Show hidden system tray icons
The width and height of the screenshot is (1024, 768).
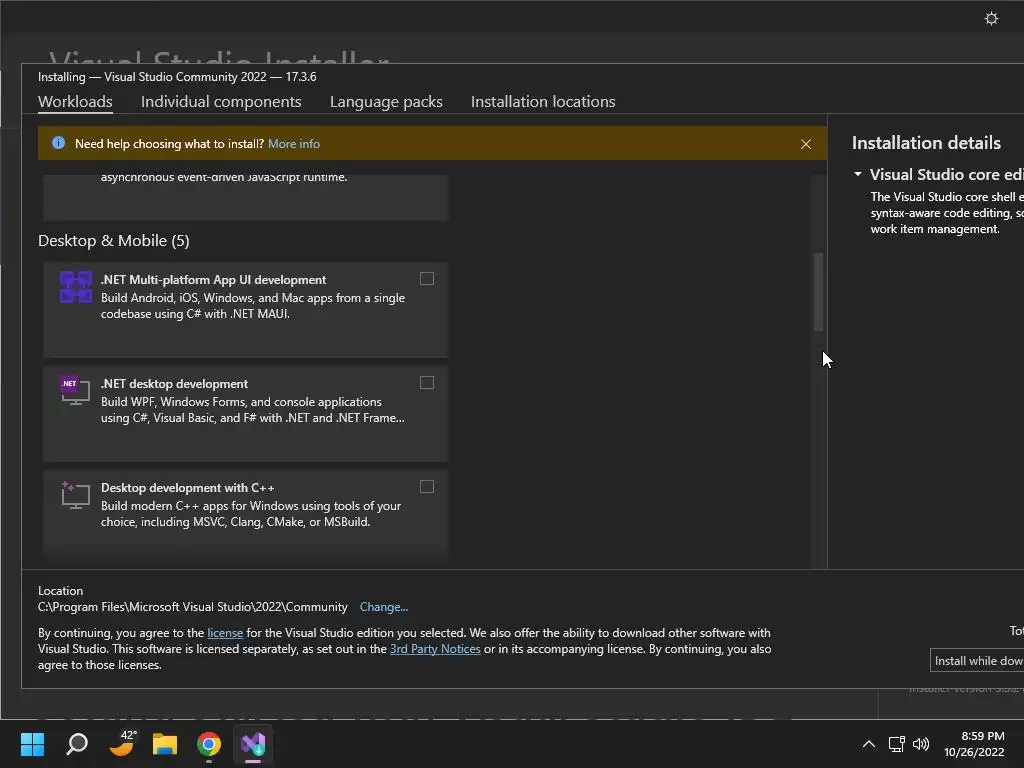tap(869, 744)
